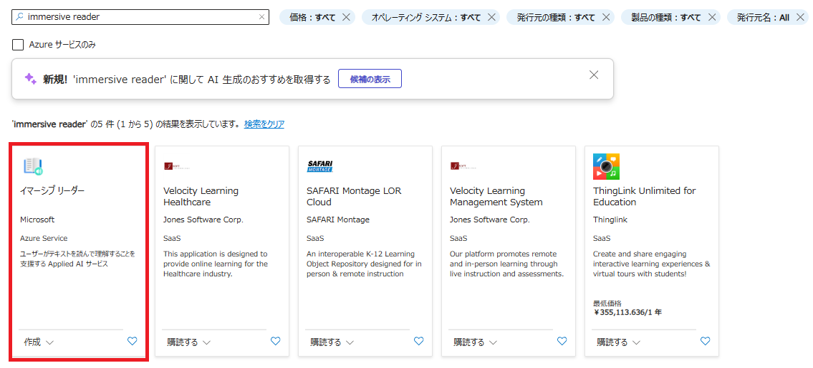Click the Azure Service label
The image size is (813, 368).
coord(44,238)
